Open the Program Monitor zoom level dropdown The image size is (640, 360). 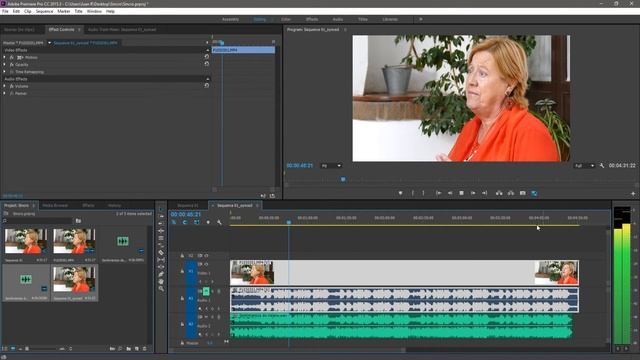[331, 166]
